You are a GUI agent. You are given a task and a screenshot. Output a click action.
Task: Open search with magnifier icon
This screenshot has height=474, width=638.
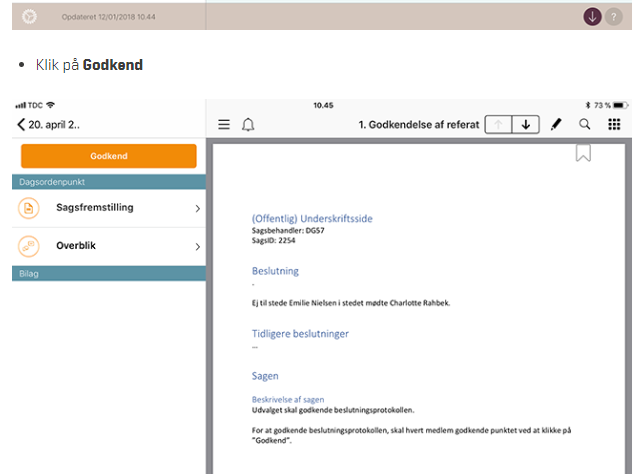585,125
